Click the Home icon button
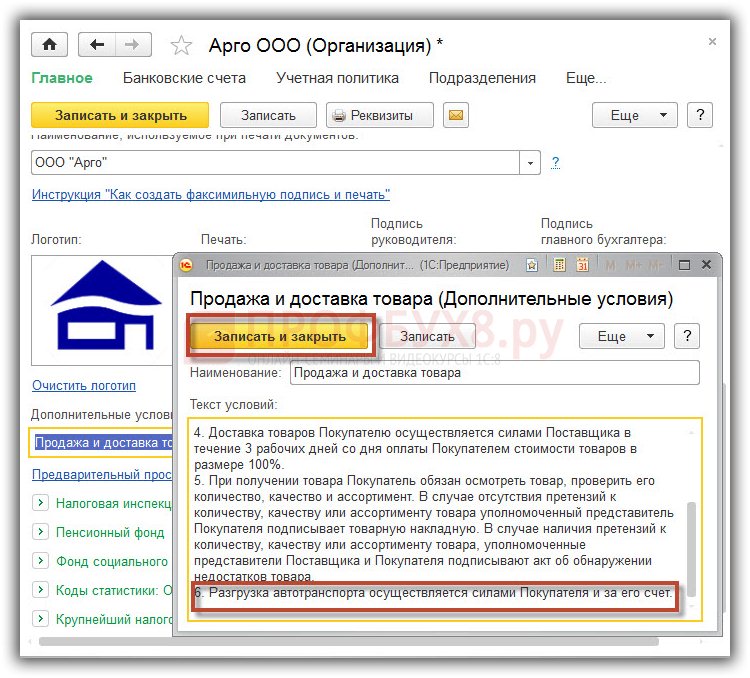 50,45
